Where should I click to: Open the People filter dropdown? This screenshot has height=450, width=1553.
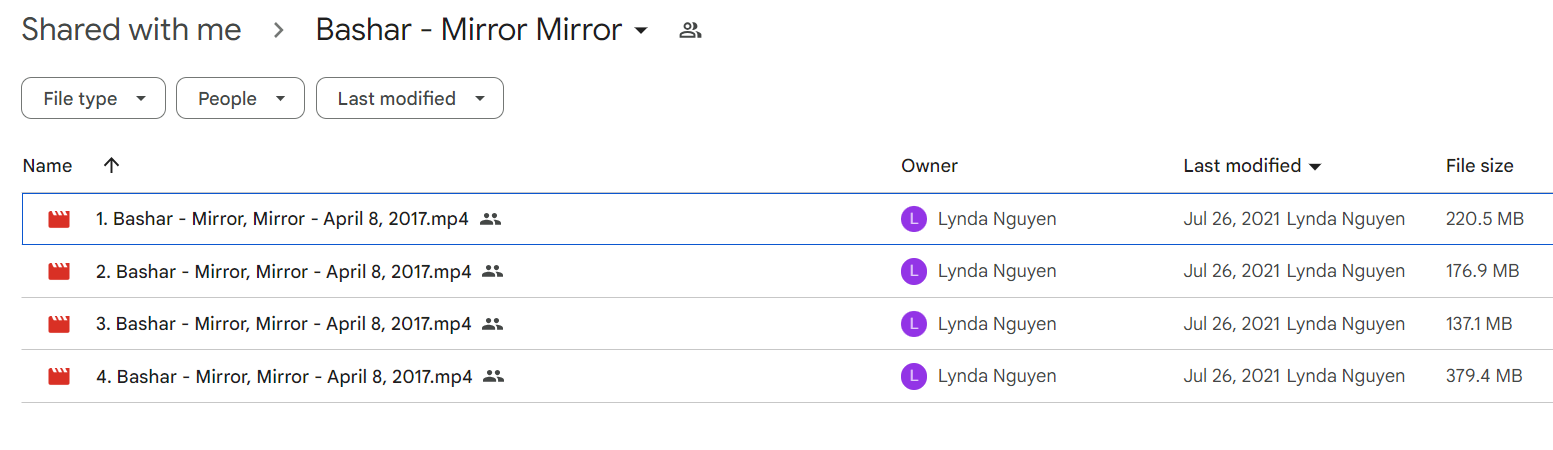[x=240, y=99]
